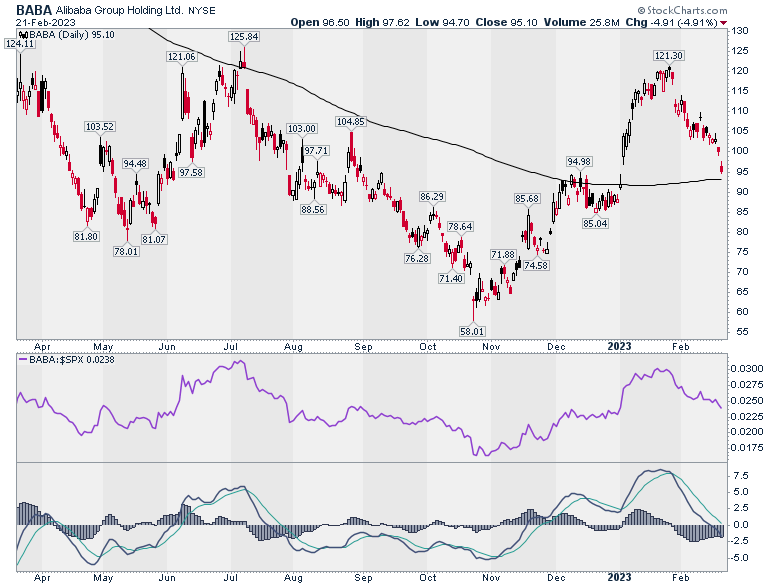
Task: Click the Open 96.50 value
Action: [319, 22]
